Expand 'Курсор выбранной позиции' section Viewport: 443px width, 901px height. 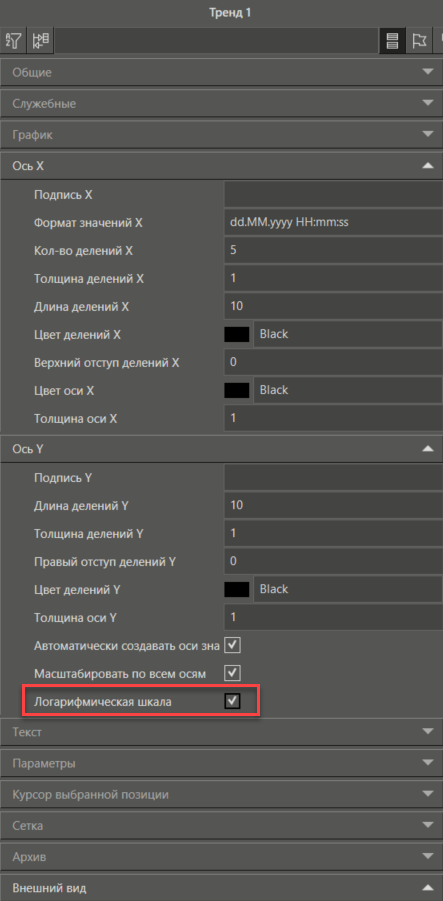point(221,795)
